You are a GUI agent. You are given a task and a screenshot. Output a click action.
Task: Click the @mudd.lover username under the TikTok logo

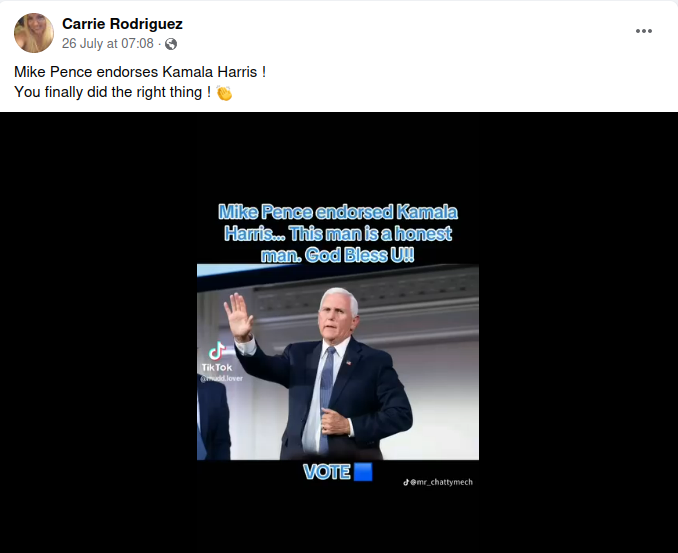tap(221, 378)
